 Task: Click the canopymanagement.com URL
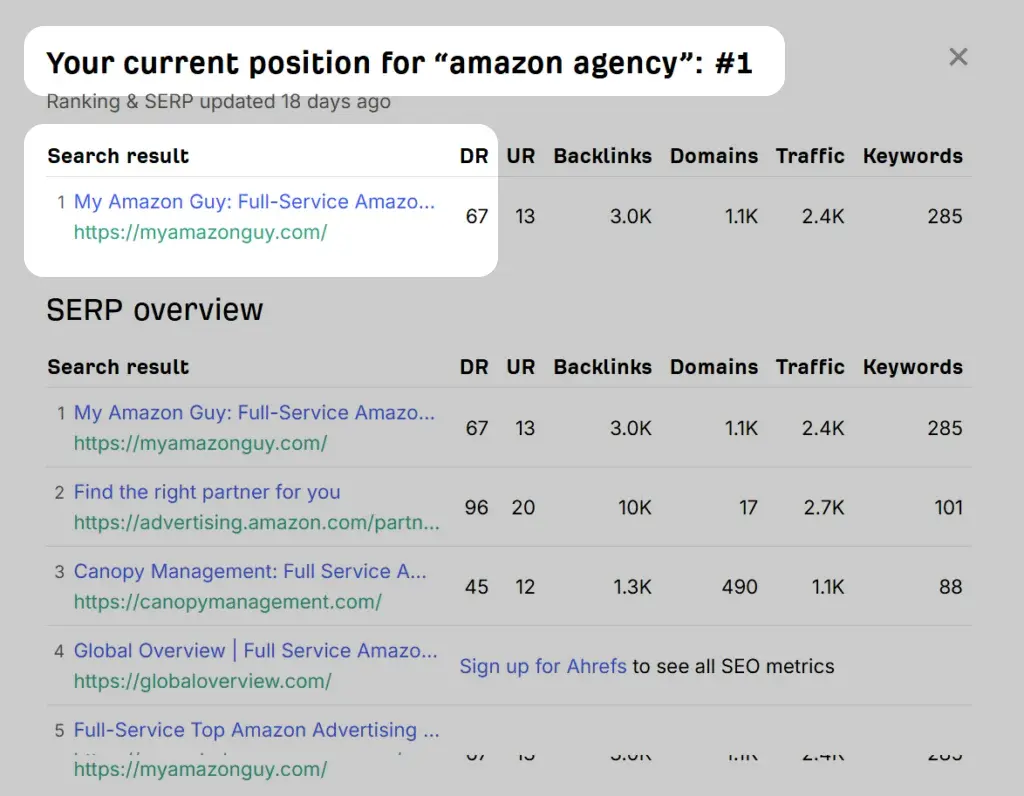(227, 602)
